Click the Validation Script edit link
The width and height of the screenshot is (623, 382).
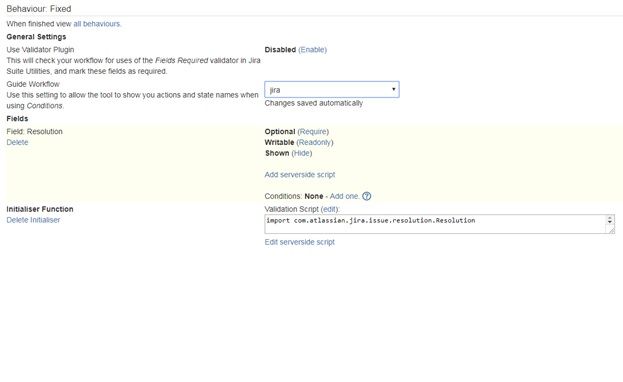click(330, 209)
